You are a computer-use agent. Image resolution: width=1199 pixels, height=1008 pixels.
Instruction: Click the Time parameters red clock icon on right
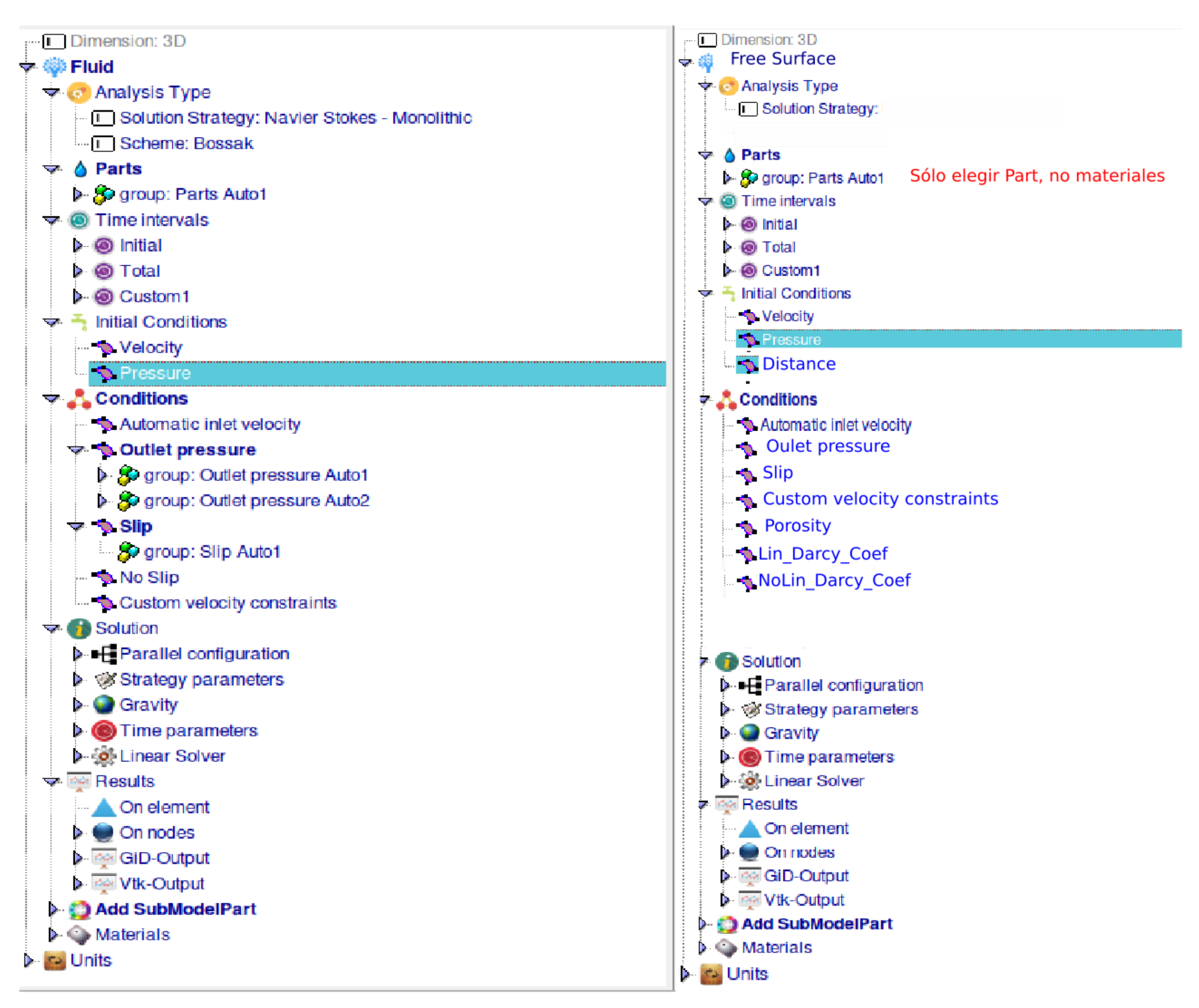[749, 757]
